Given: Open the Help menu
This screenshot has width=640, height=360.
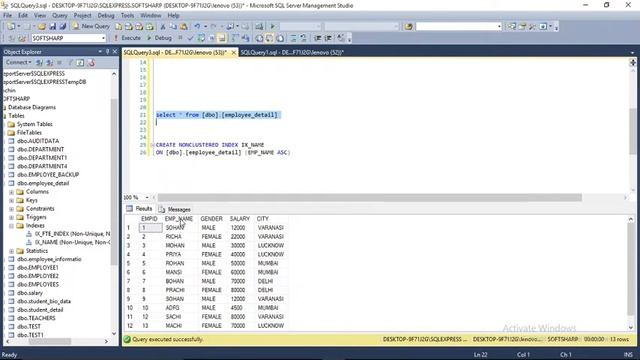Looking at the screenshot, I should (173, 16).
